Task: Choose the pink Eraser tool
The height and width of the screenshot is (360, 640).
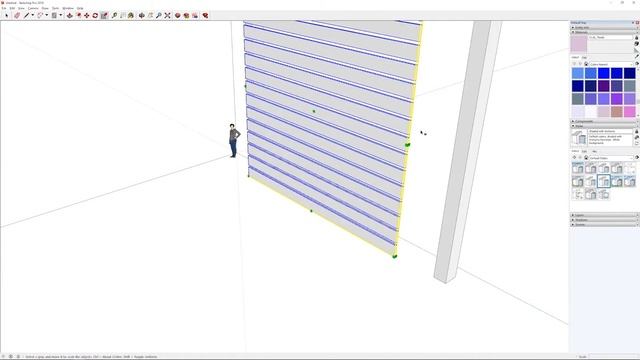Action: 17,15
